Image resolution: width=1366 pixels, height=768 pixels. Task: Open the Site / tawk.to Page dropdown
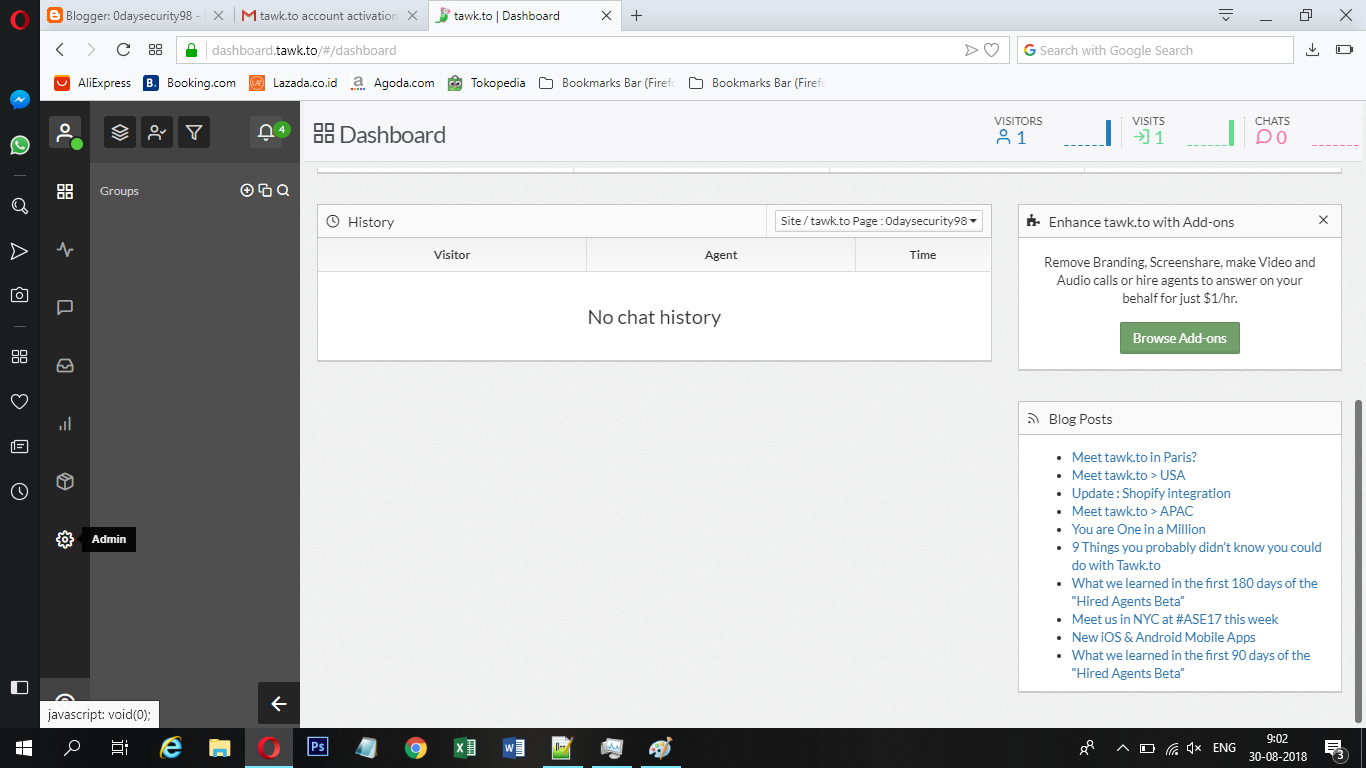coord(879,221)
